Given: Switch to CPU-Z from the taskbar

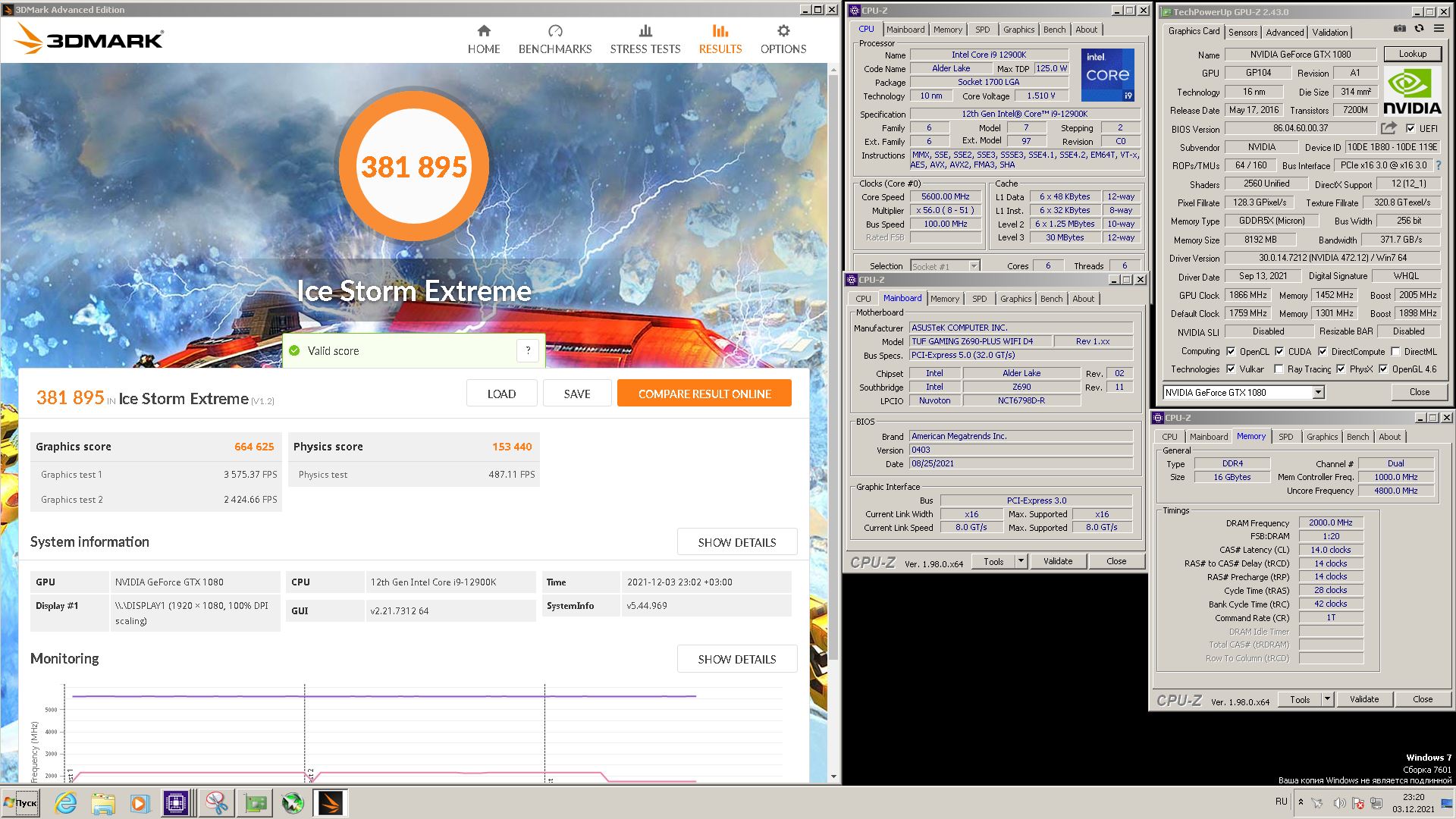Looking at the screenshot, I should 176,802.
